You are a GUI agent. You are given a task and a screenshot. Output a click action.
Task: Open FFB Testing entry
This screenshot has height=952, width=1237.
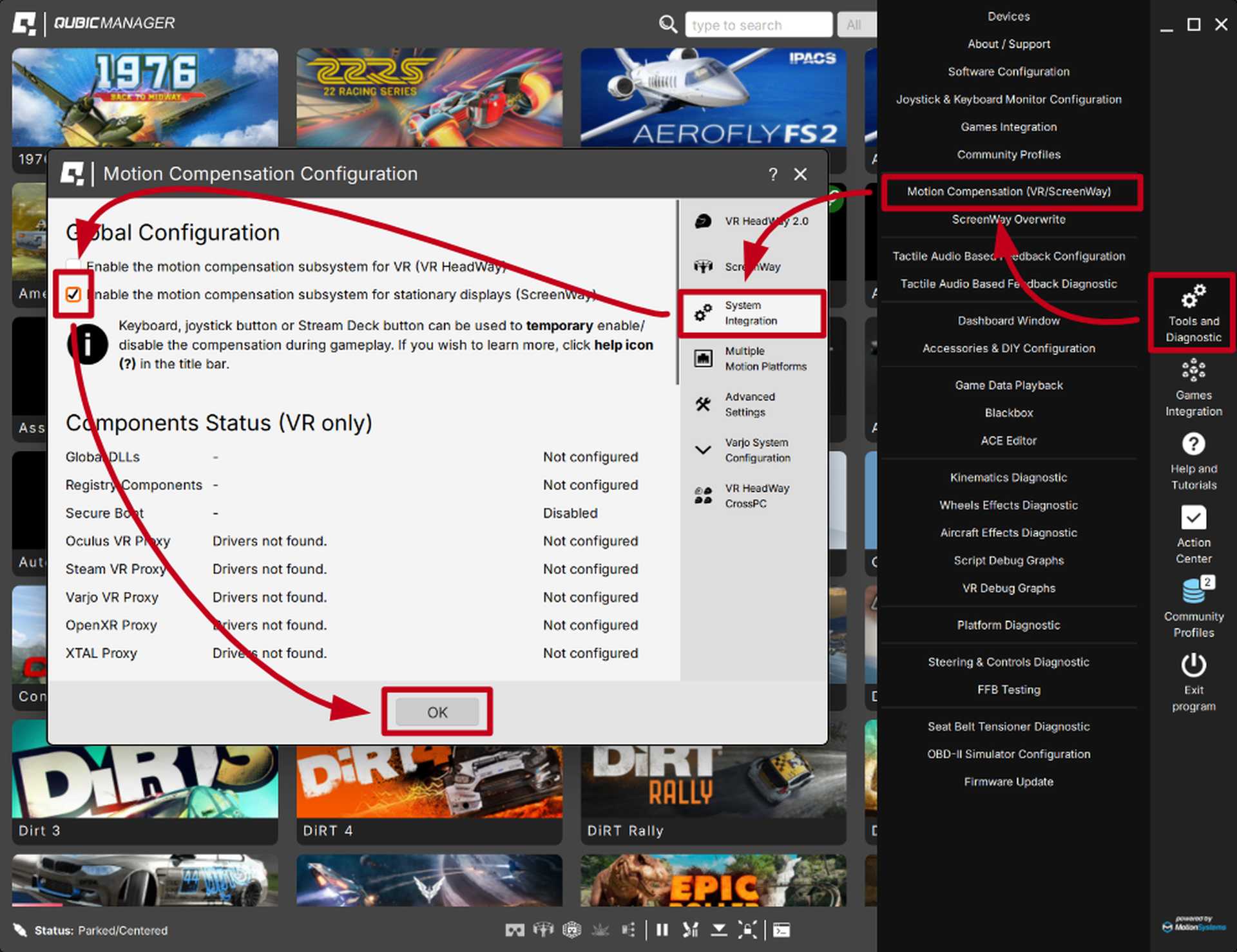[x=1008, y=690]
